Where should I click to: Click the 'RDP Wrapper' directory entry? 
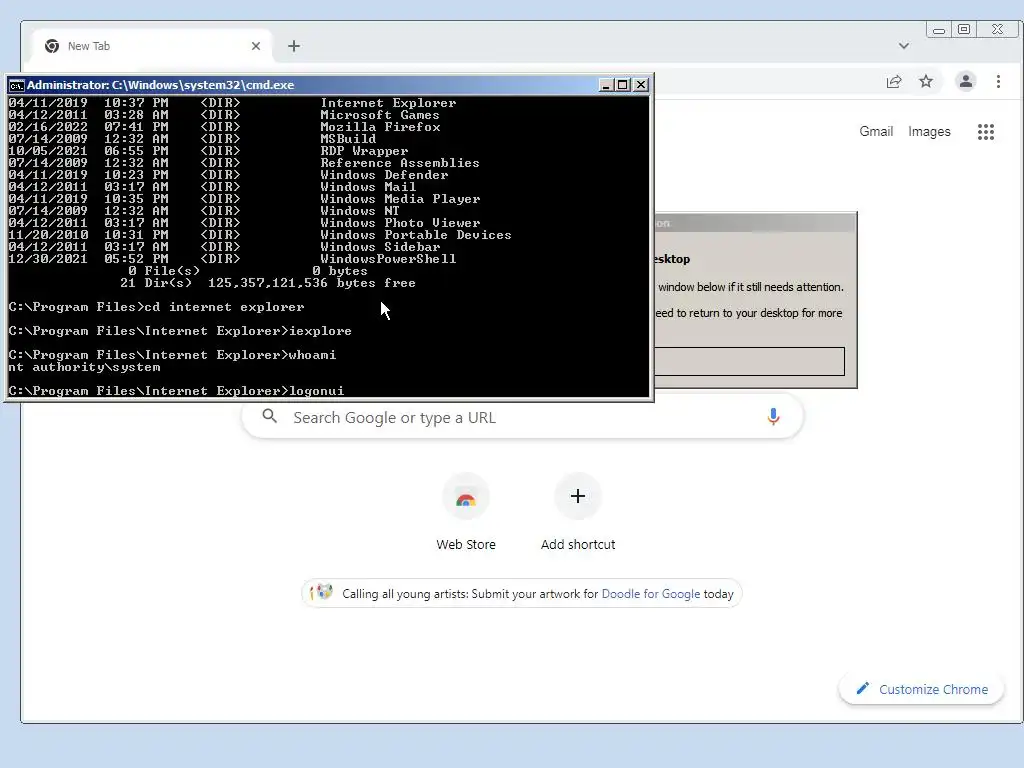coord(364,151)
